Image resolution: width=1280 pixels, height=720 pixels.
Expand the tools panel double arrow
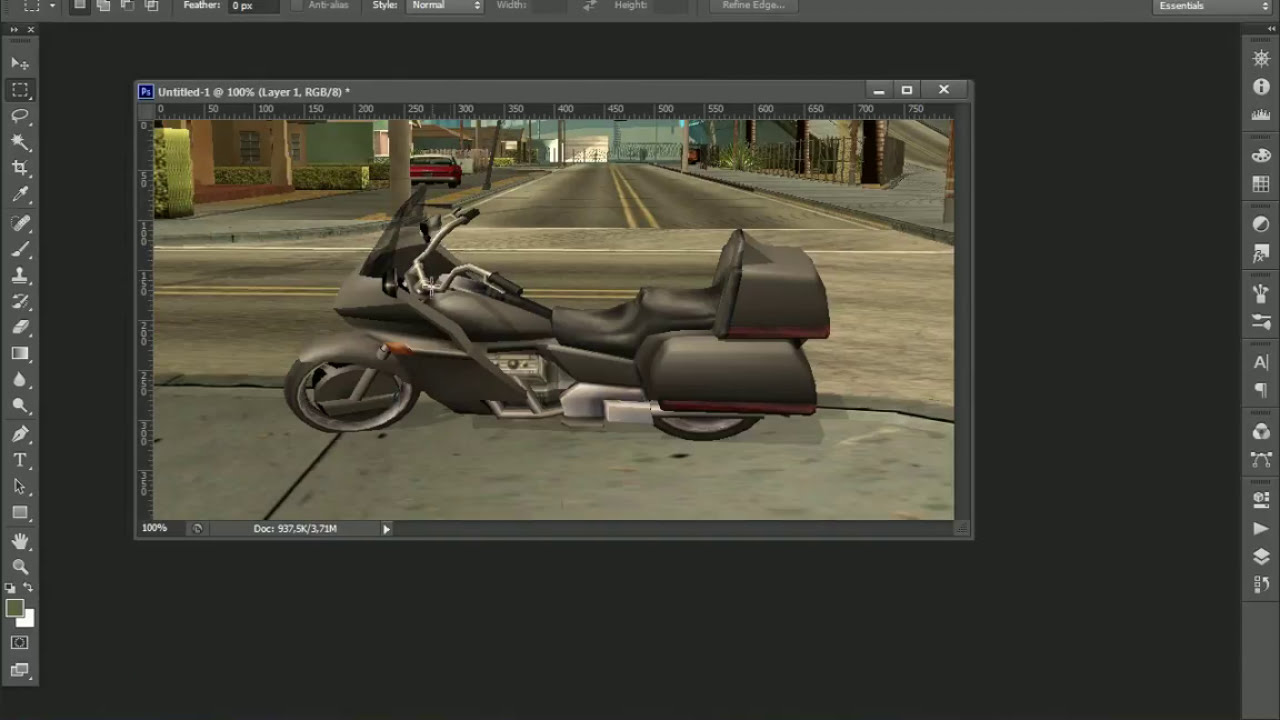(12, 30)
